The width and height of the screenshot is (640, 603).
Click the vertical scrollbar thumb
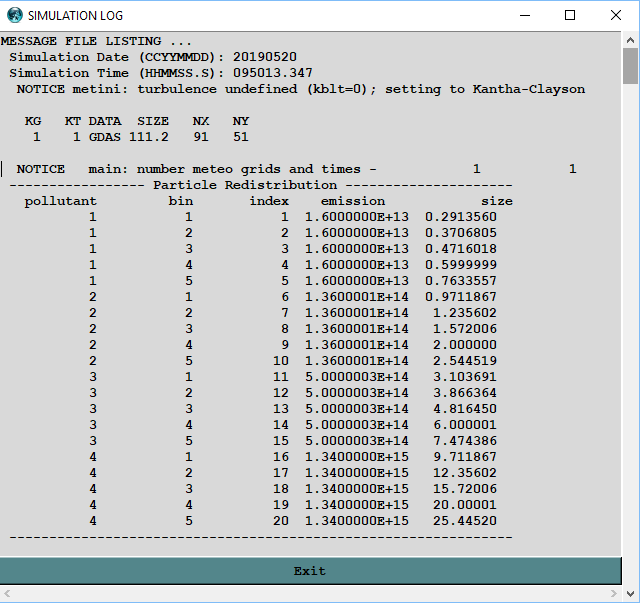(630, 66)
